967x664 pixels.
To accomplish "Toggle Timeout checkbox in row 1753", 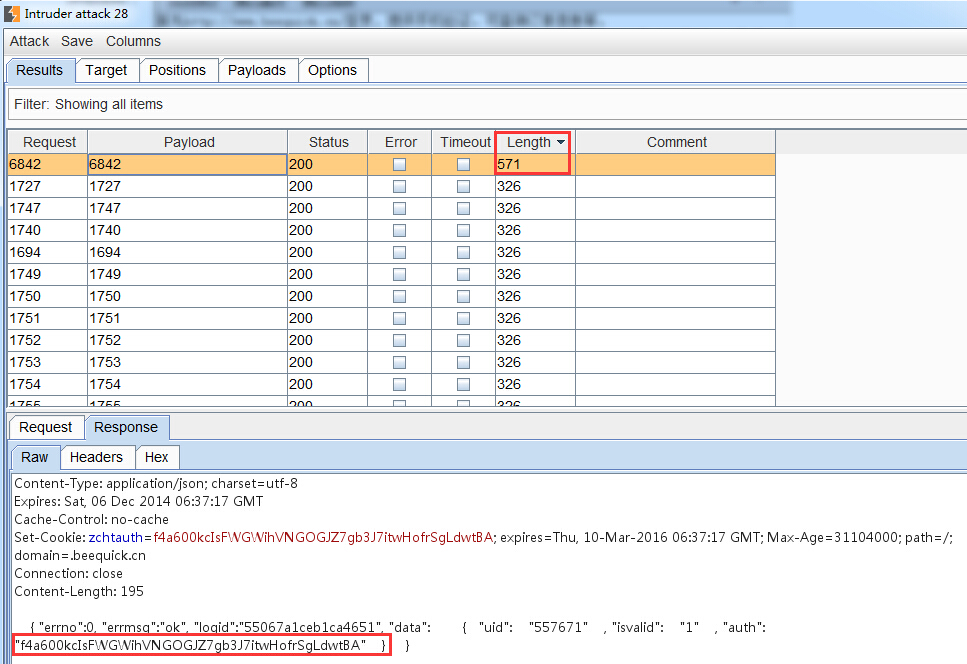I will pos(463,363).
